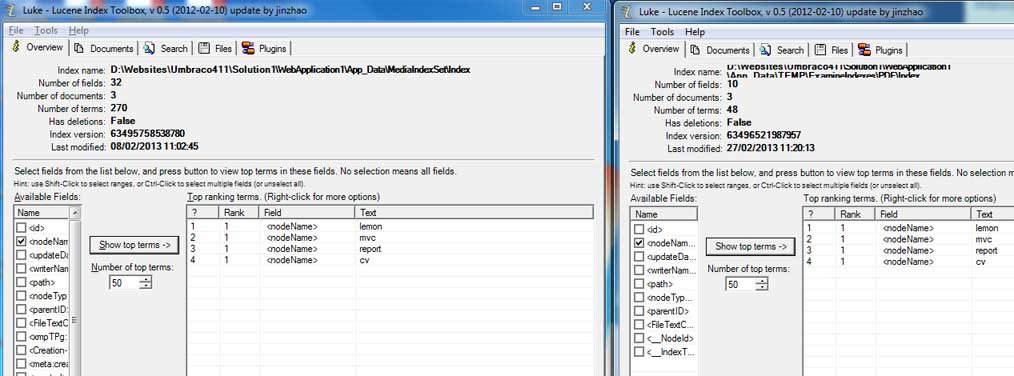Maximize the left Luke window
The image size is (1014, 376).
coord(557,6)
